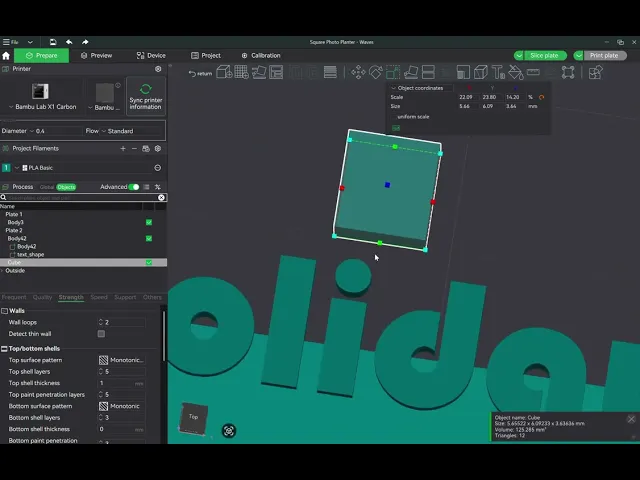
Task: Select the Move tool
Action: (358, 72)
